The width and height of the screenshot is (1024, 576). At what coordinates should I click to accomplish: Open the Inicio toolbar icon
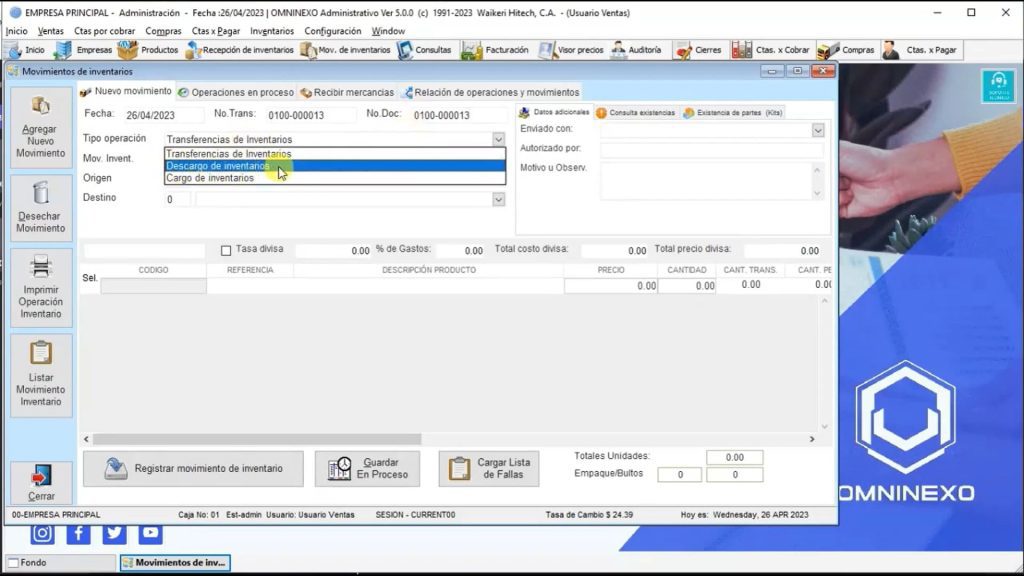(25, 50)
